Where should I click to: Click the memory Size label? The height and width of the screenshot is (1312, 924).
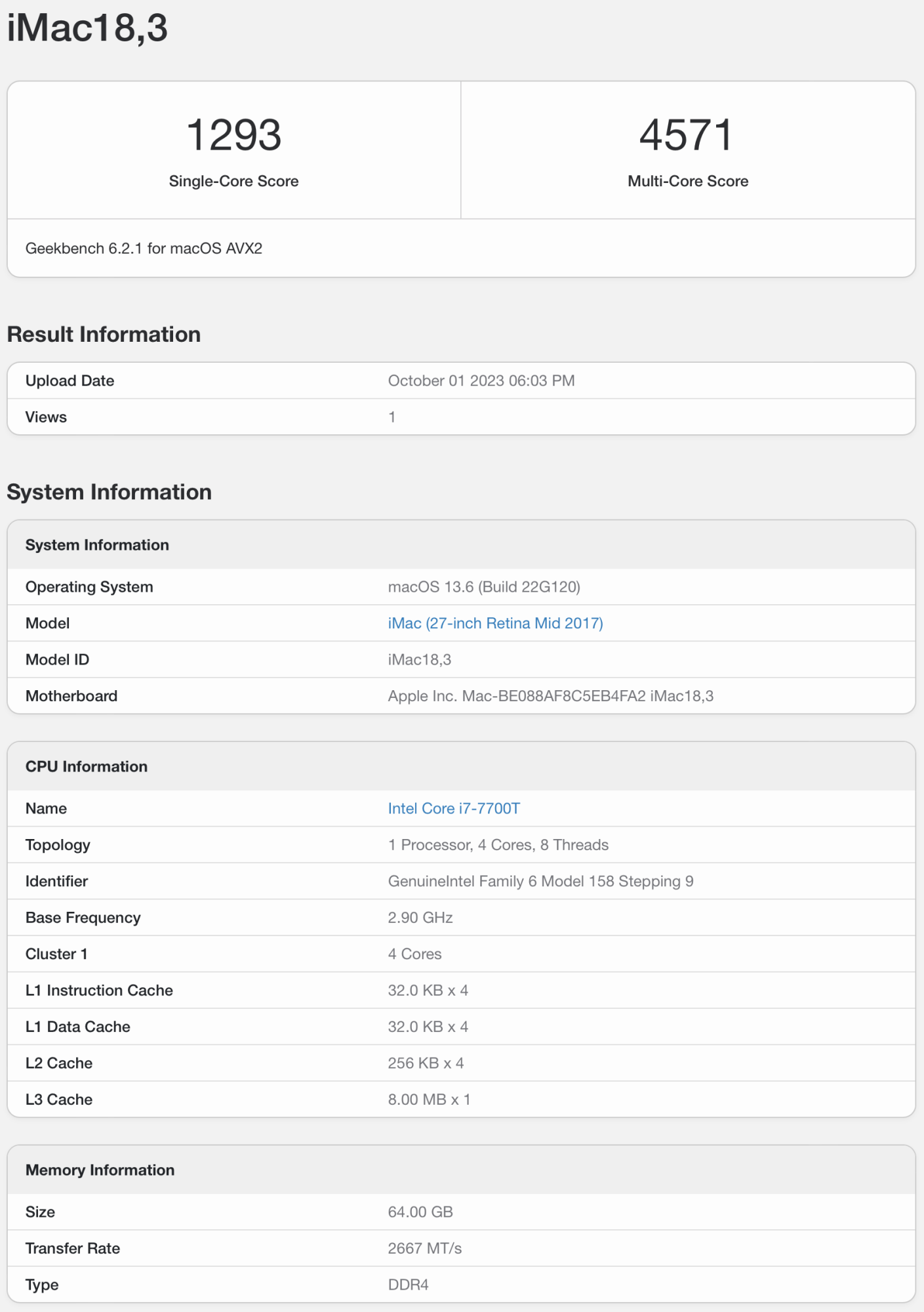[40, 1212]
